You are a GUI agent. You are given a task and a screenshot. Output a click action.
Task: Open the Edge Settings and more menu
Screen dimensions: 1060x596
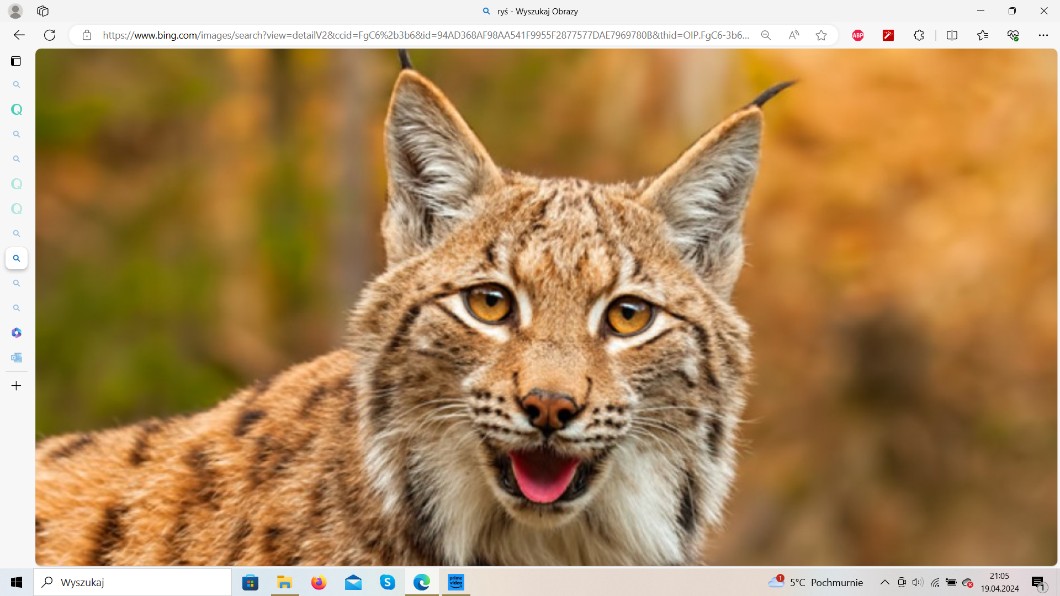click(1043, 35)
